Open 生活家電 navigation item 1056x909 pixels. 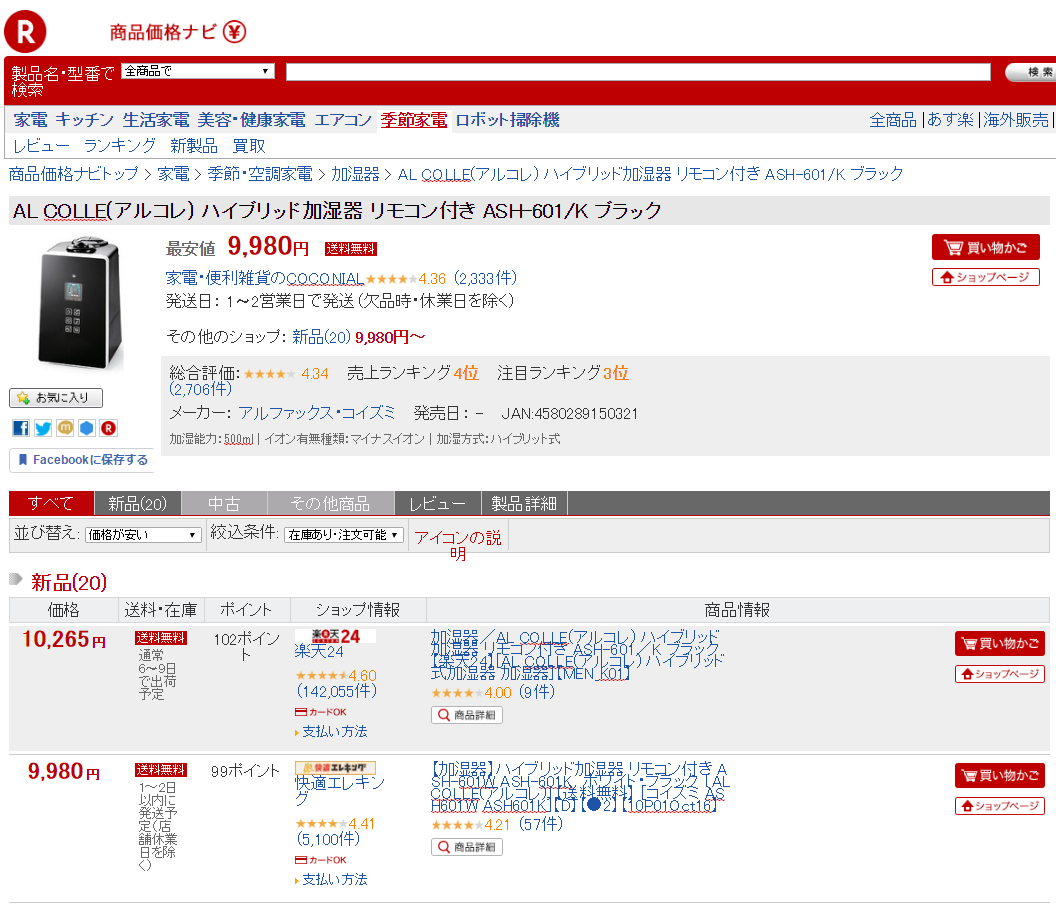tap(156, 120)
